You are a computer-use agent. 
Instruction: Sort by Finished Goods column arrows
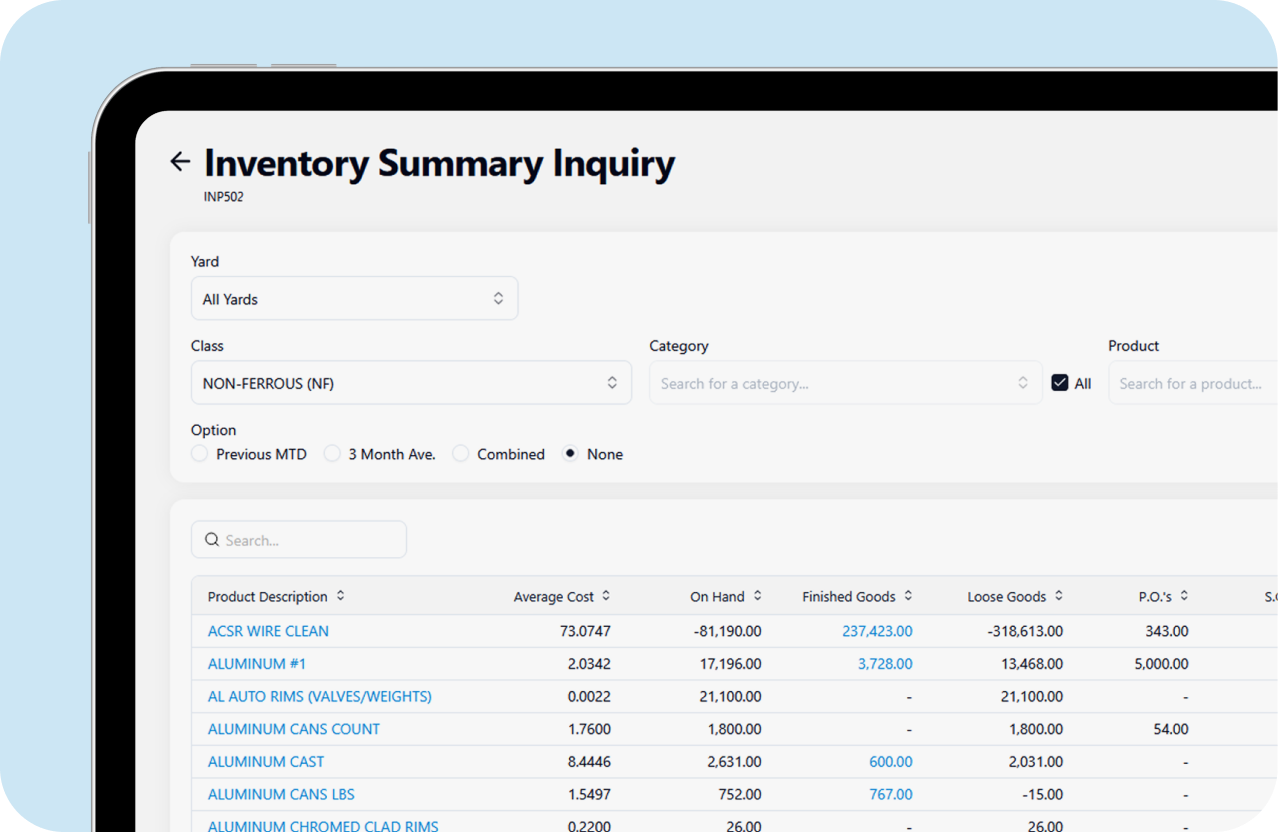(x=908, y=596)
